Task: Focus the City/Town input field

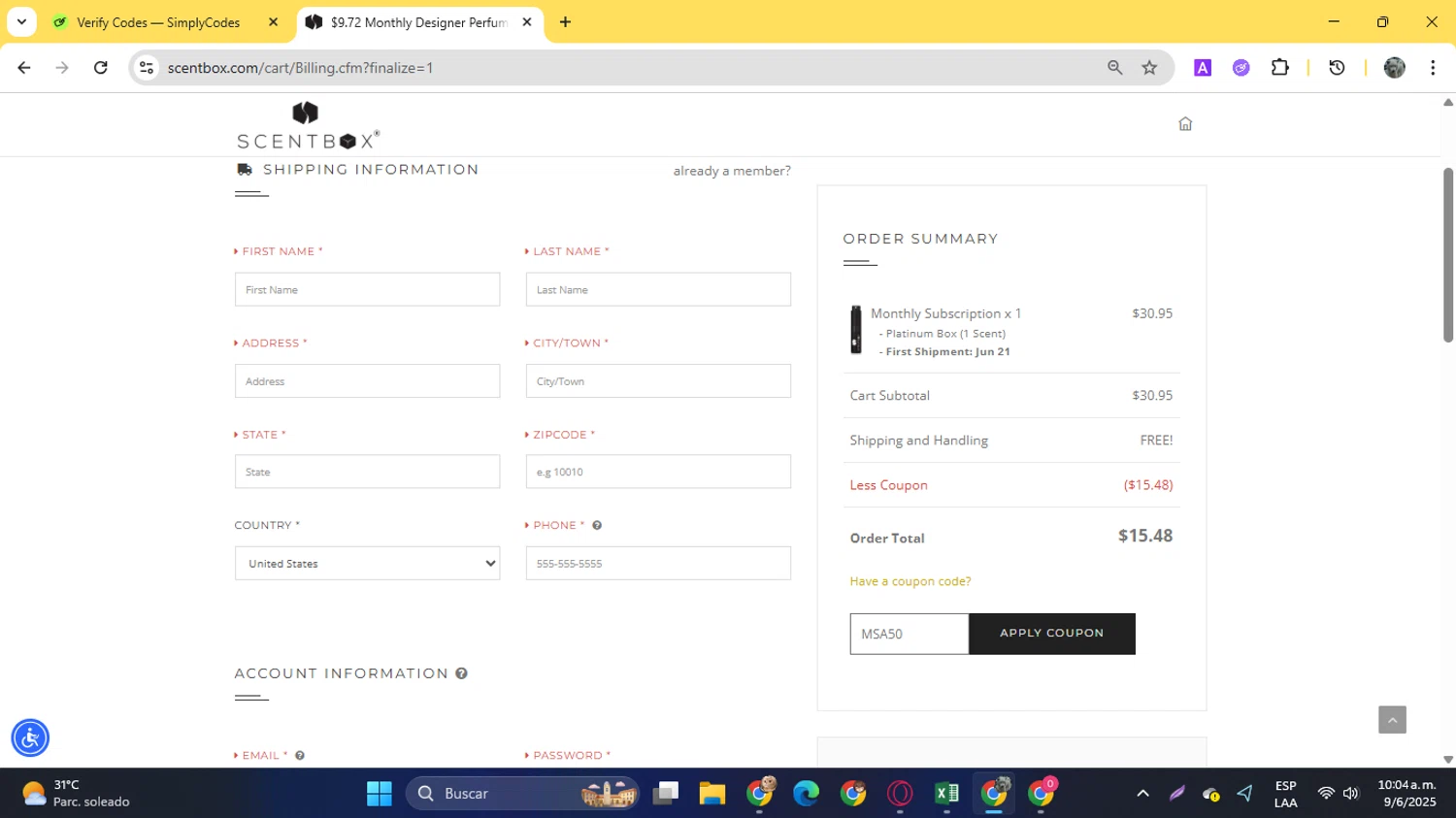Action: [x=658, y=381]
